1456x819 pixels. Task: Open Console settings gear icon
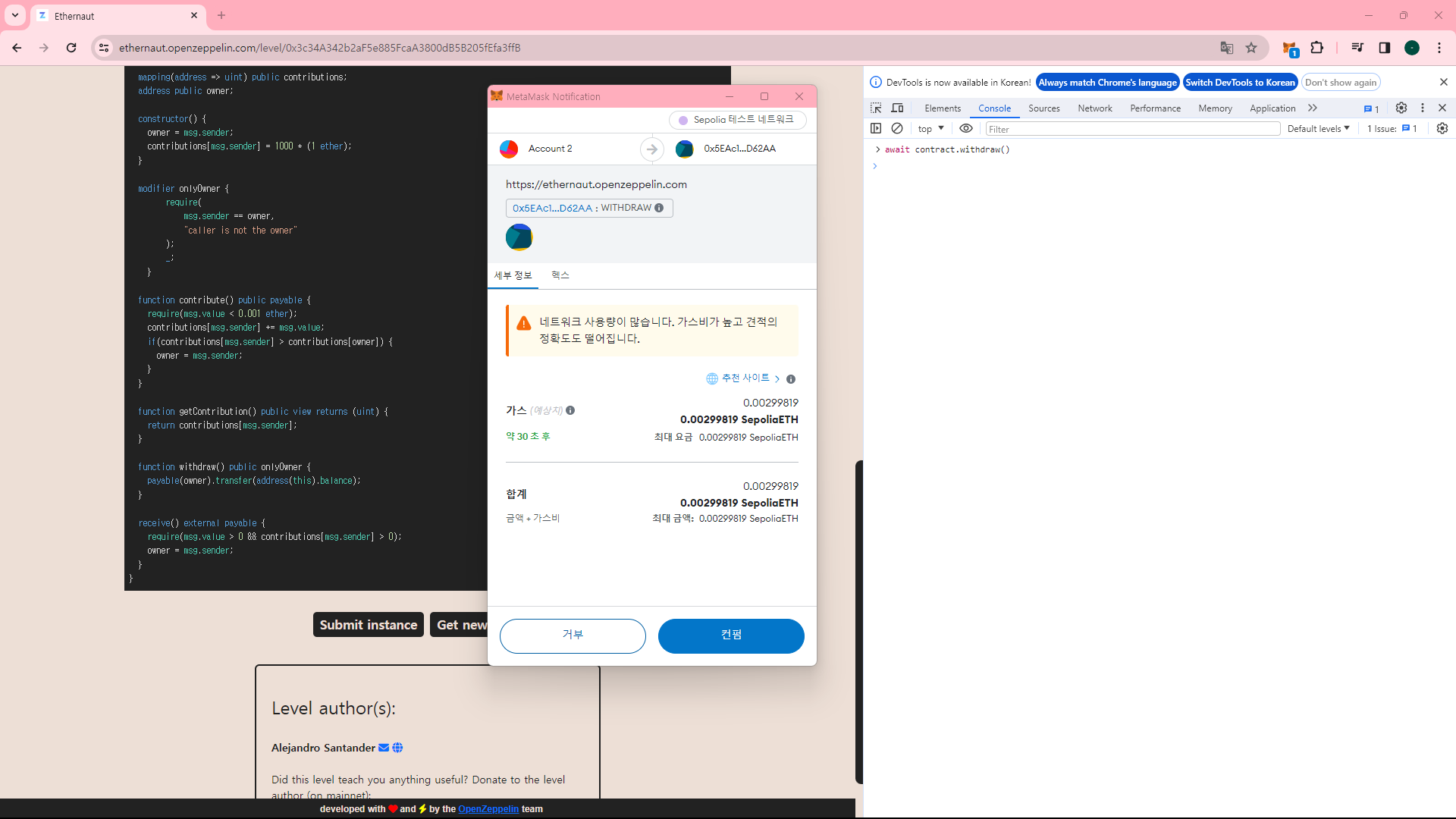tap(1442, 128)
